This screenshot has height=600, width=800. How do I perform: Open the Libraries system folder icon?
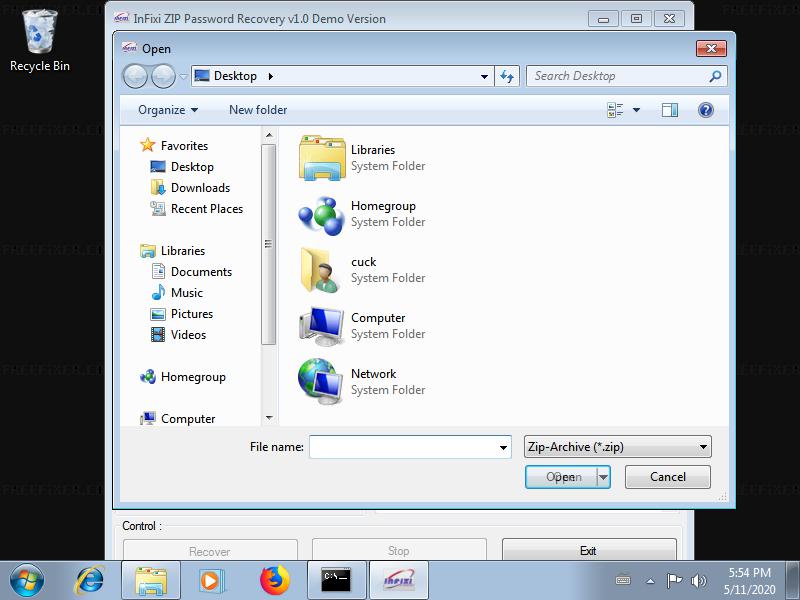point(322,158)
